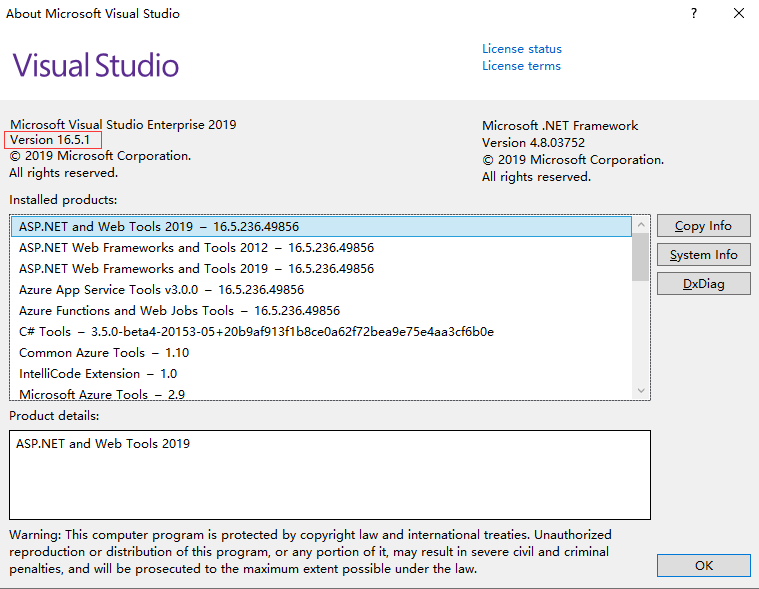
Task: Launch DxDiag from the button
Action: [703, 284]
